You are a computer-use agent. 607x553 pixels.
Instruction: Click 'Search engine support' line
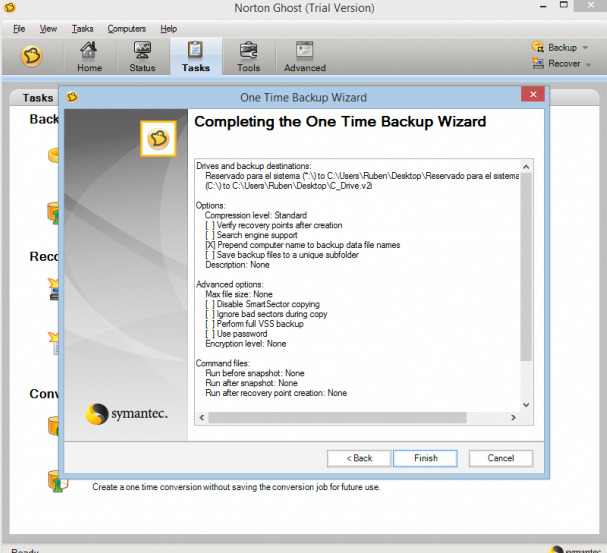pyautogui.click(x=251, y=235)
